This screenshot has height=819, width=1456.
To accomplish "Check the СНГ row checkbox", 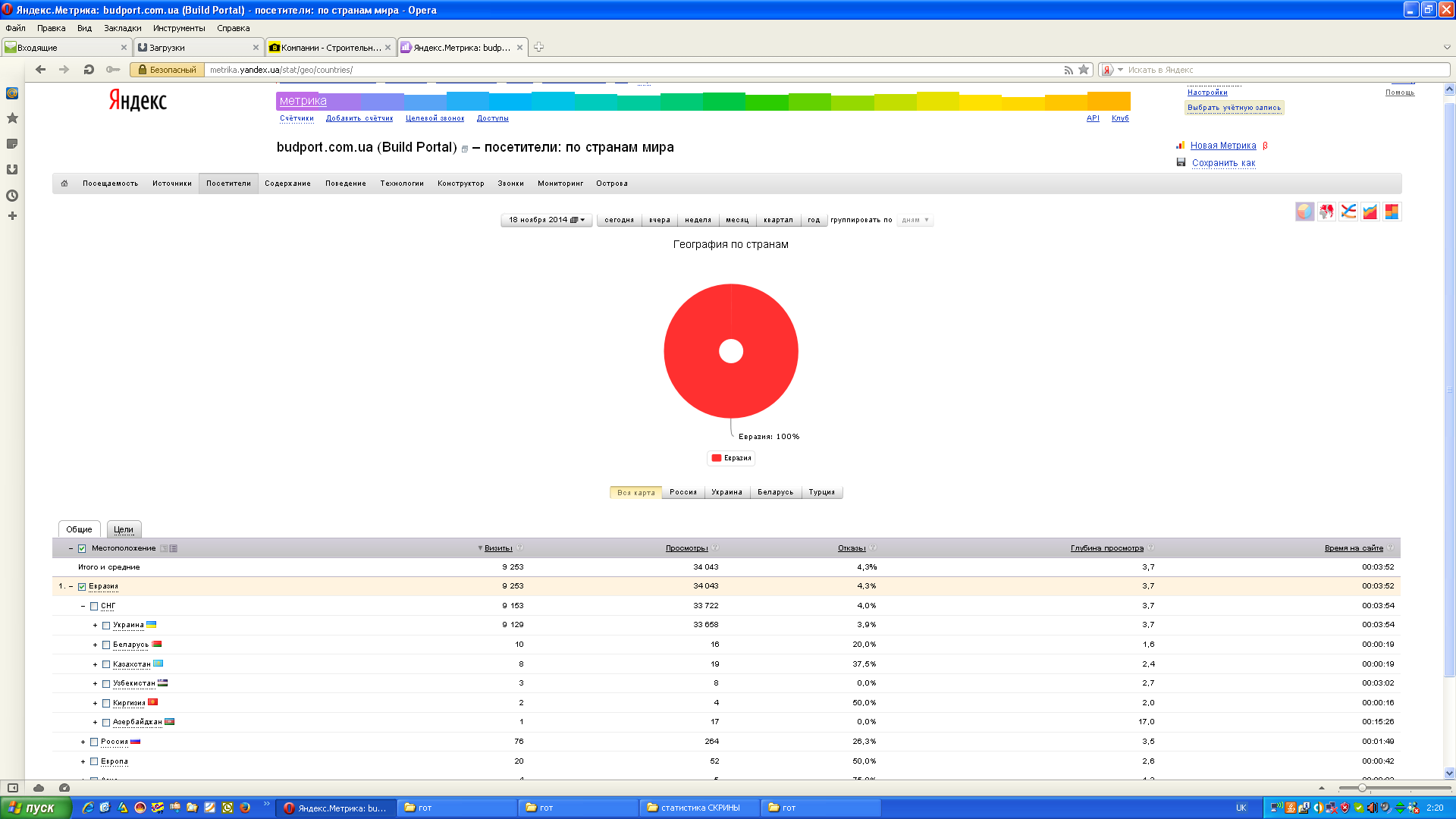I will click(x=94, y=607).
